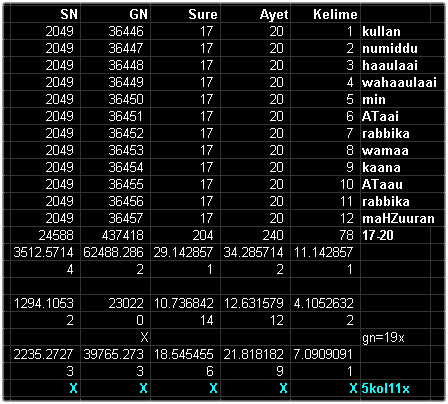Select the Ayet column header cell
This screenshot has width=448, height=404.
[255, 14]
